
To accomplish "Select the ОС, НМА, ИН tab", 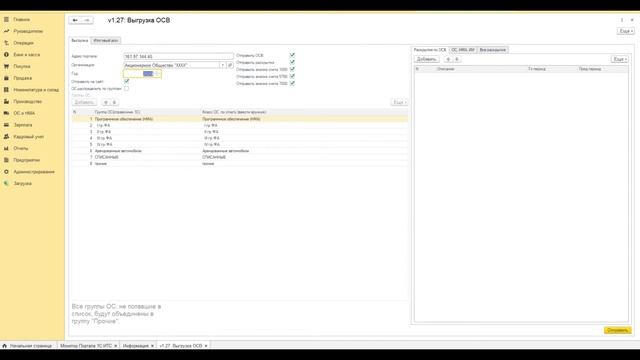I will [x=463, y=50].
